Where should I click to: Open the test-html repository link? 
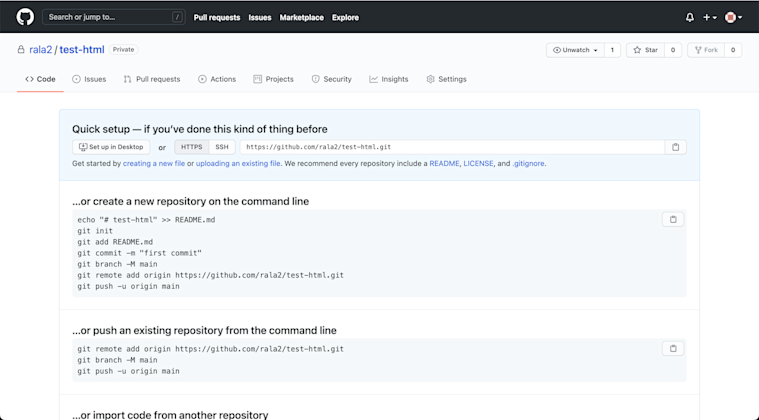[82, 49]
